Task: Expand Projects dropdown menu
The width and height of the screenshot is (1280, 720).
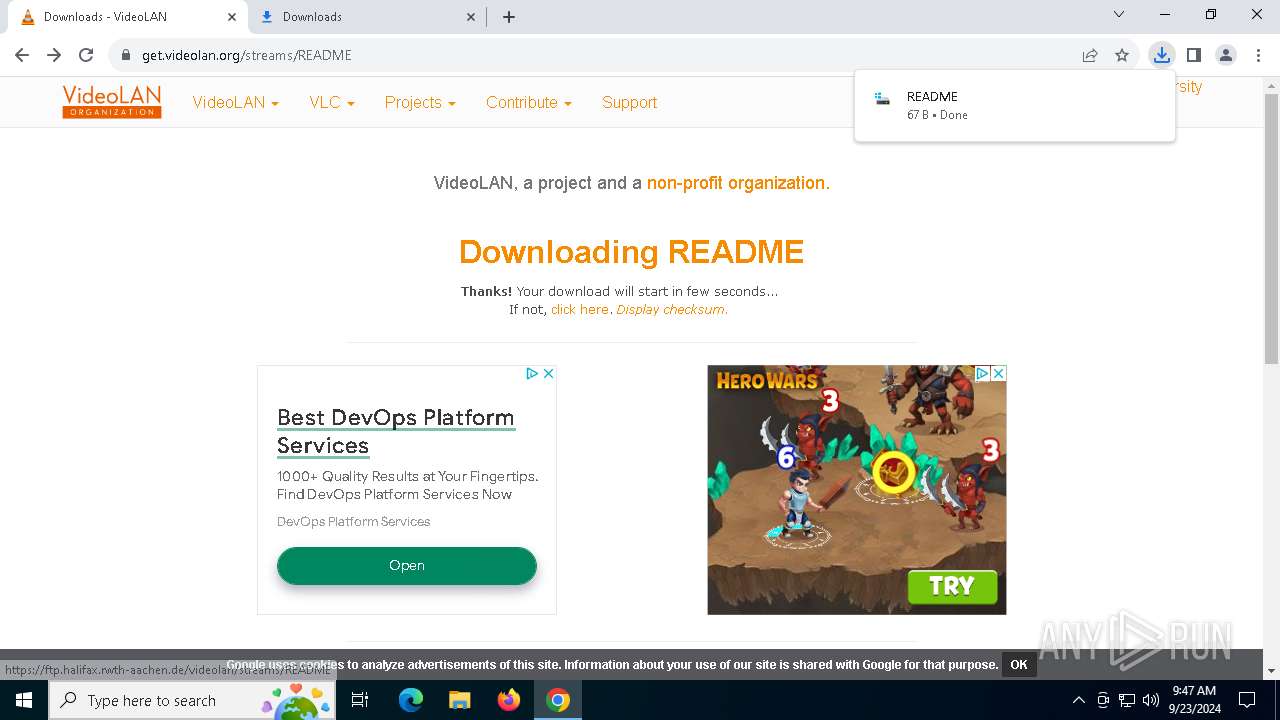Action: click(420, 102)
